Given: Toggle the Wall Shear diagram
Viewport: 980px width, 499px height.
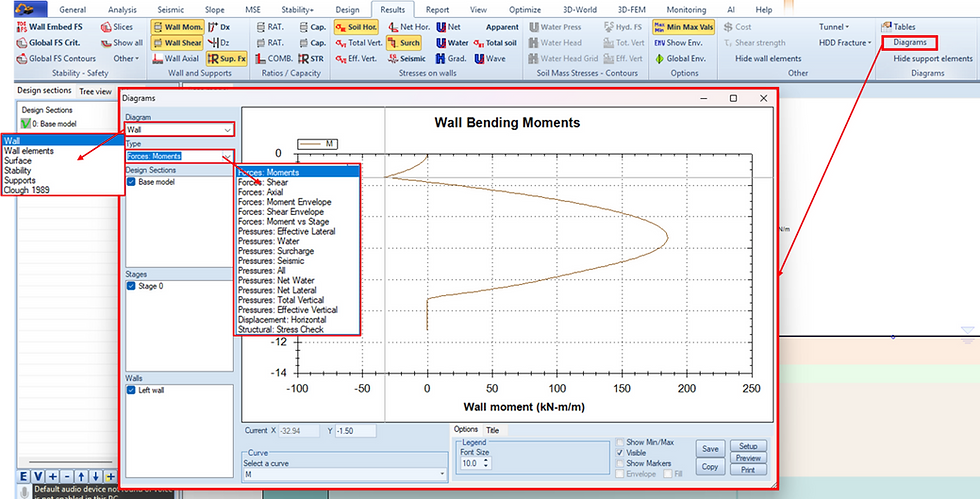Looking at the screenshot, I should click(176, 43).
